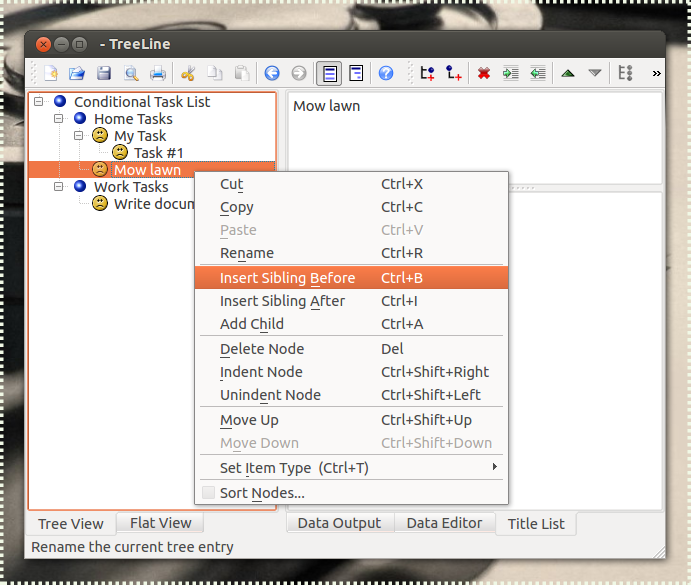
Task: Choose Cut from the context menu
Action: [x=352, y=184]
